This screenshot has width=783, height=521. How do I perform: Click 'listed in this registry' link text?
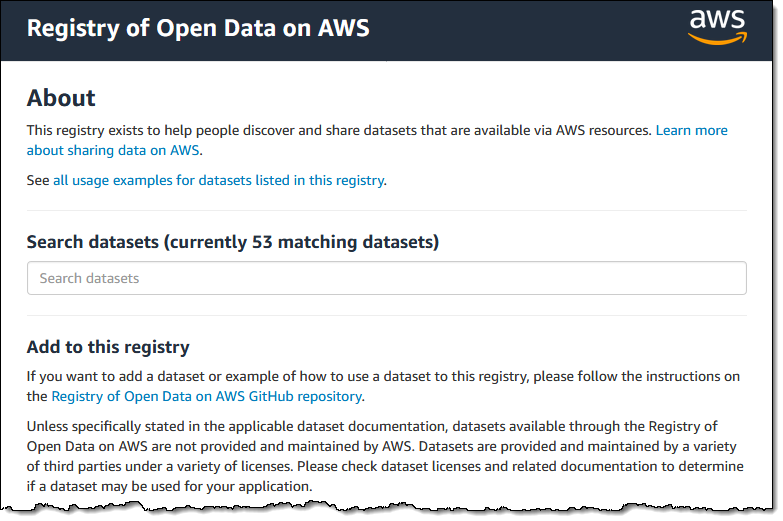click(x=320, y=181)
